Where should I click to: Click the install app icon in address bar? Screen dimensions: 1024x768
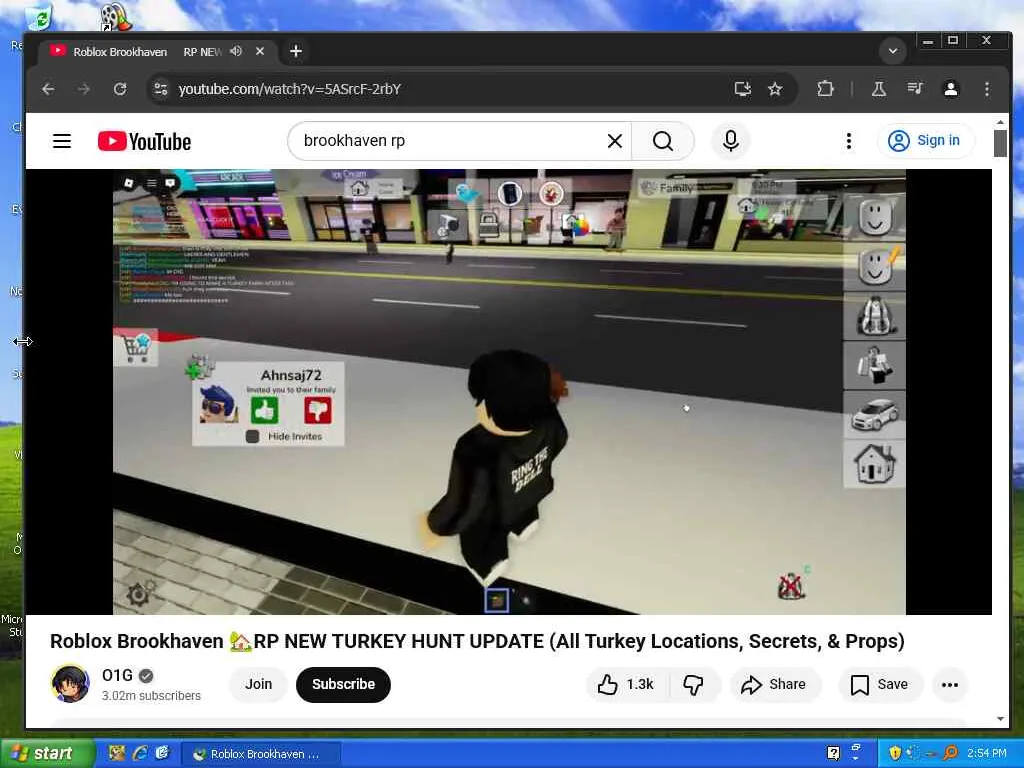tap(743, 89)
